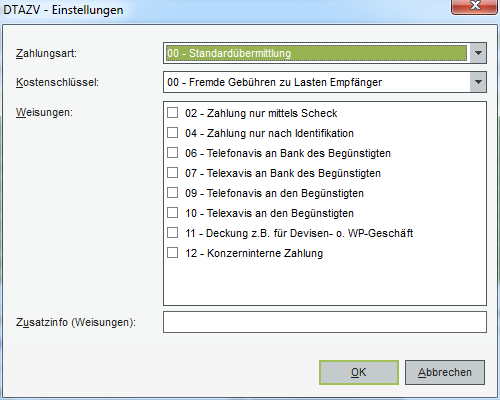This screenshot has width=500, height=400.
Task: Expand the Kostenschlüssel dropdown arrow
Action: coord(478,82)
